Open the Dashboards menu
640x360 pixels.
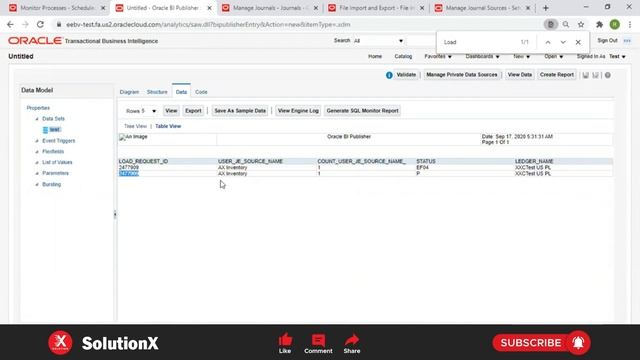[482, 56]
